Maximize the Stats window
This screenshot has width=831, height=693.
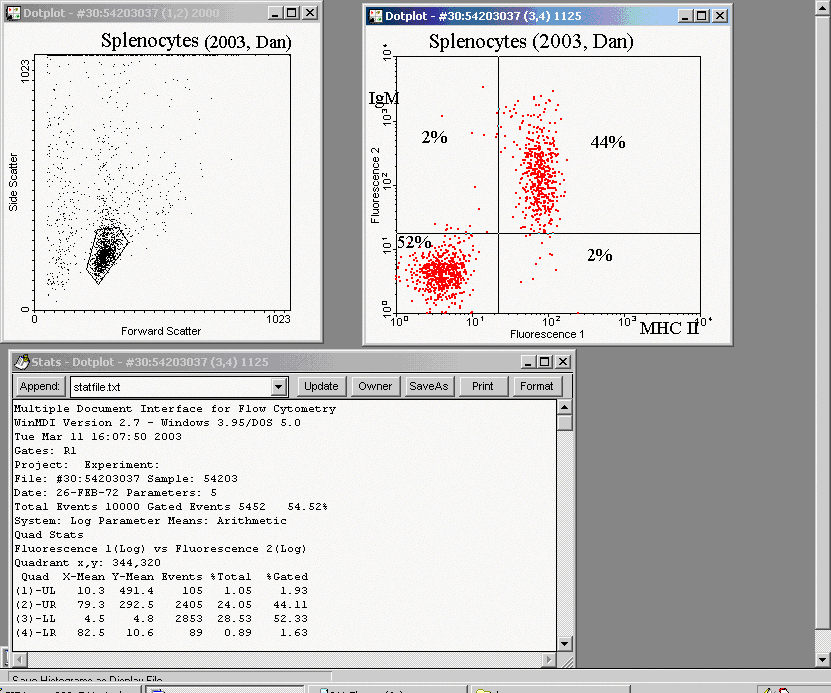click(x=544, y=361)
